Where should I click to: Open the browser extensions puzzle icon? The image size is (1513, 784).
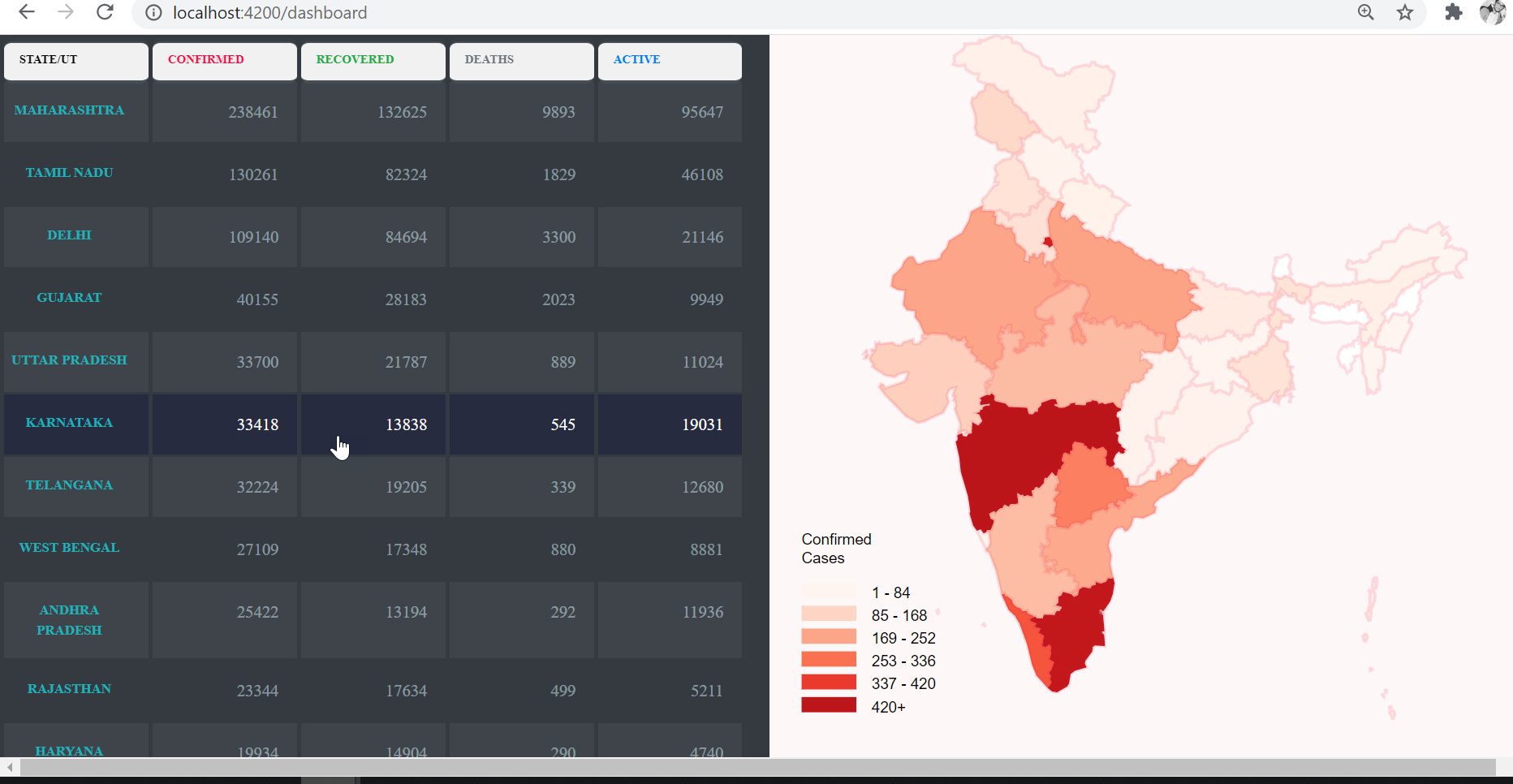click(1453, 12)
